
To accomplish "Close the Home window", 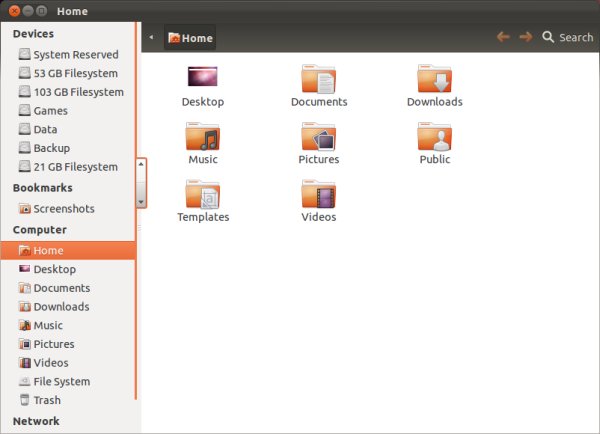I will [x=14, y=11].
